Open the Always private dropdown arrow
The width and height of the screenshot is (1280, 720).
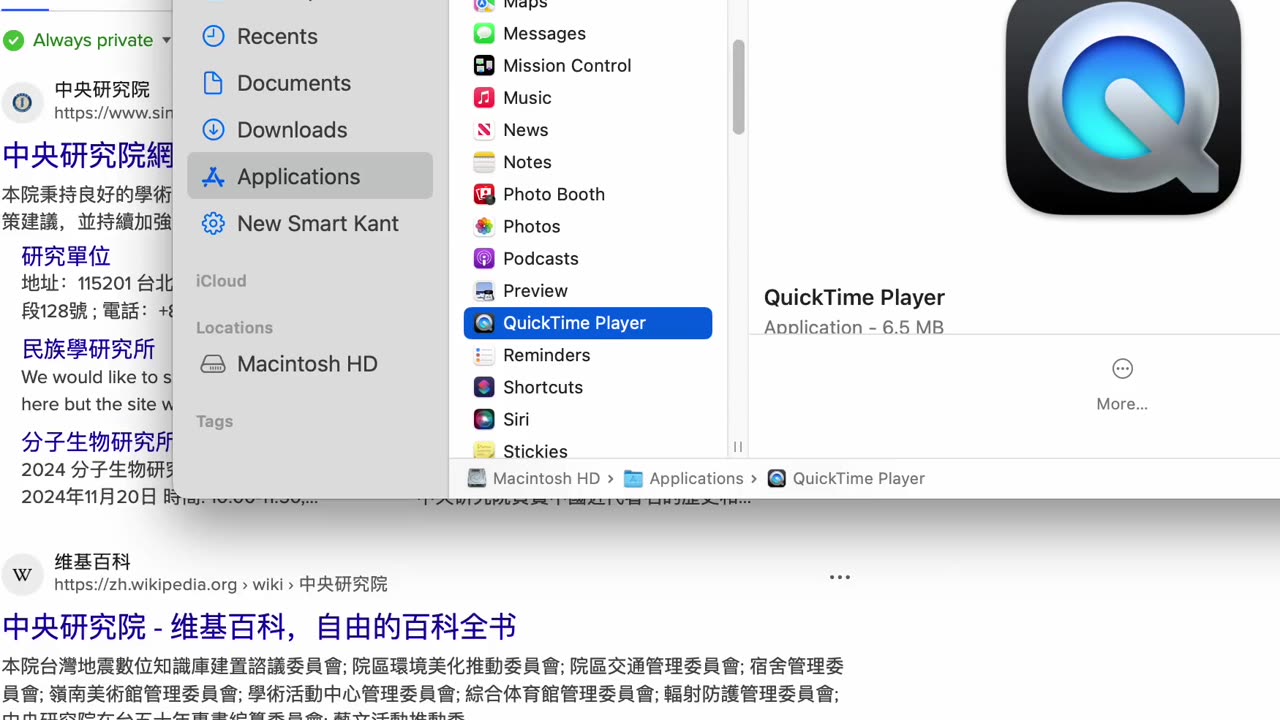[166, 40]
